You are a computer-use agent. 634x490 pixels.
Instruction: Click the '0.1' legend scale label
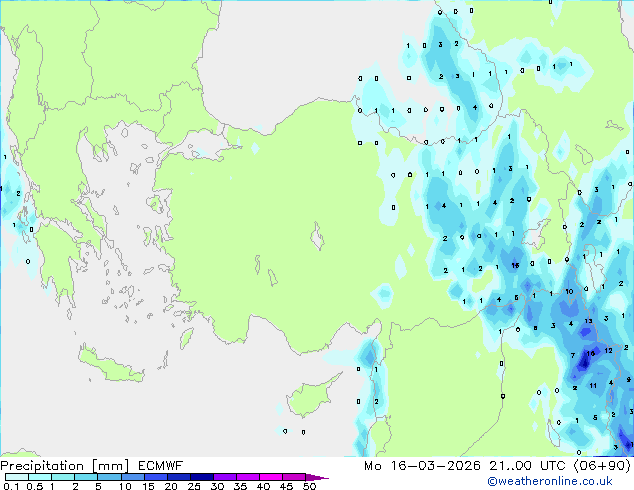click(11, 486)
